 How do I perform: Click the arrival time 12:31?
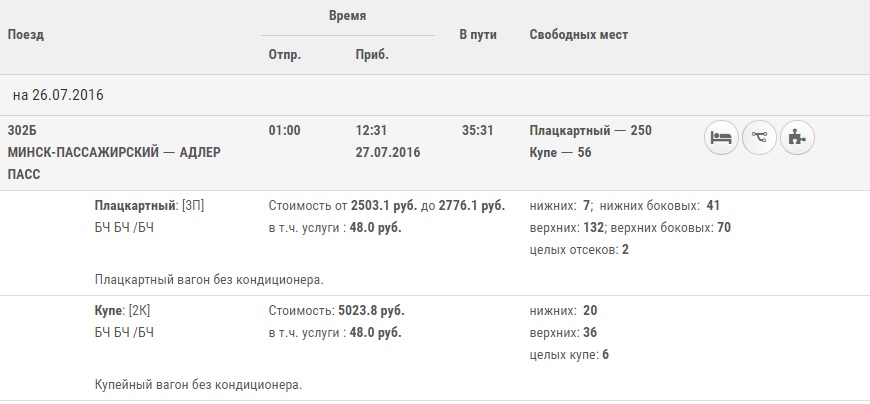pyautogui.click(x=371, y=131)
